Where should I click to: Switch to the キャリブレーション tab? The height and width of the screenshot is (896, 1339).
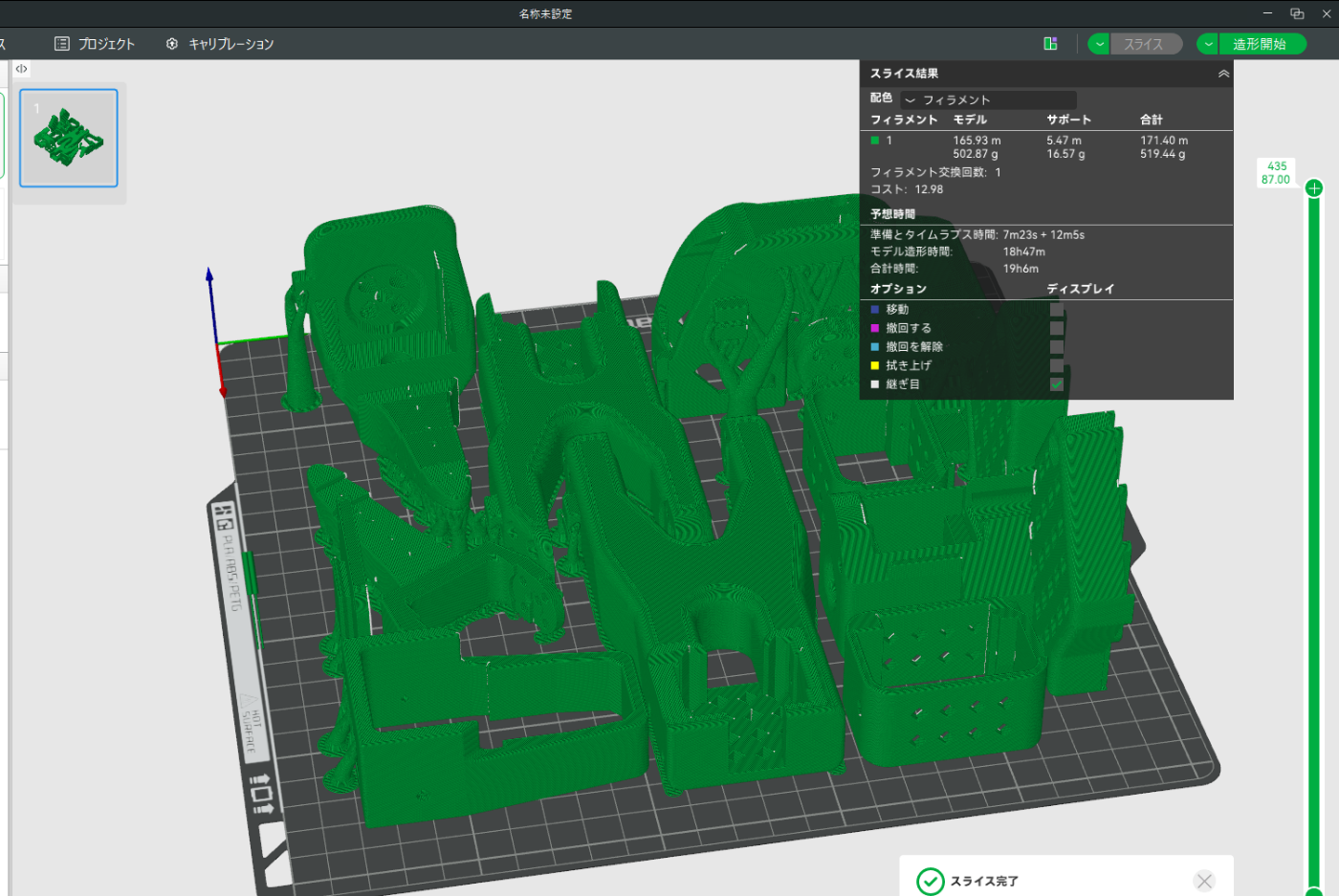coord(220,44)
